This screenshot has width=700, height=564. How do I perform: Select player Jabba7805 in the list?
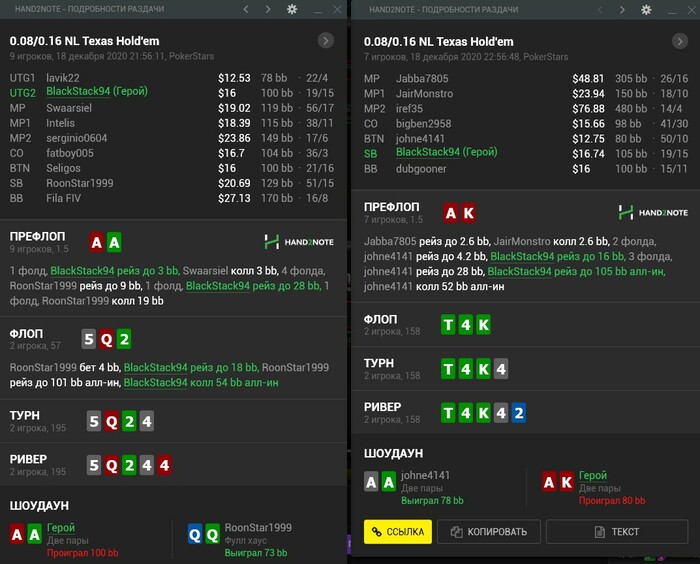tap(422, 79)
